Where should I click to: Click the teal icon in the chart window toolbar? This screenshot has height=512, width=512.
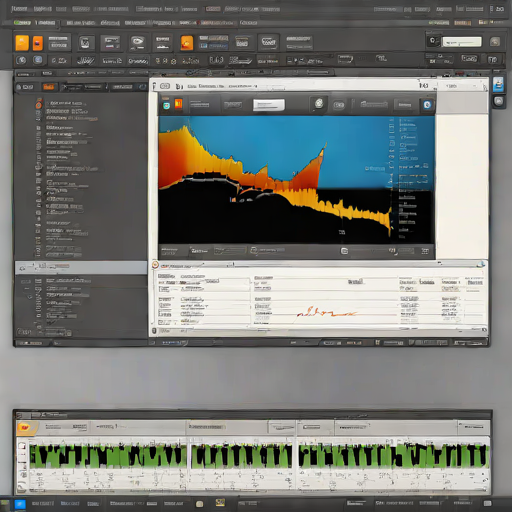tap(166, 106)
